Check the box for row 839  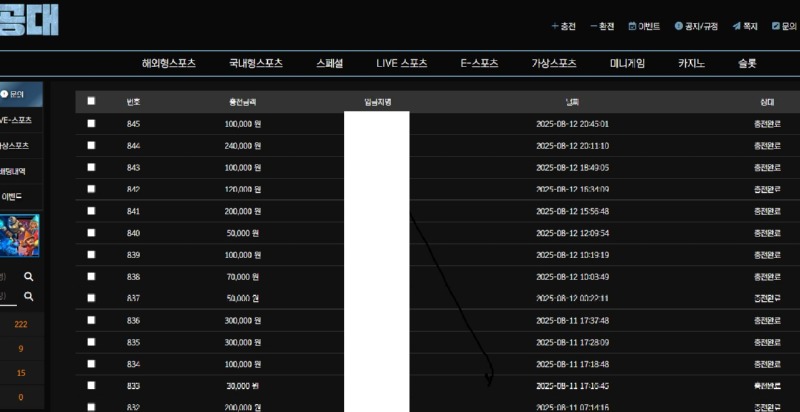pos(91,254)
